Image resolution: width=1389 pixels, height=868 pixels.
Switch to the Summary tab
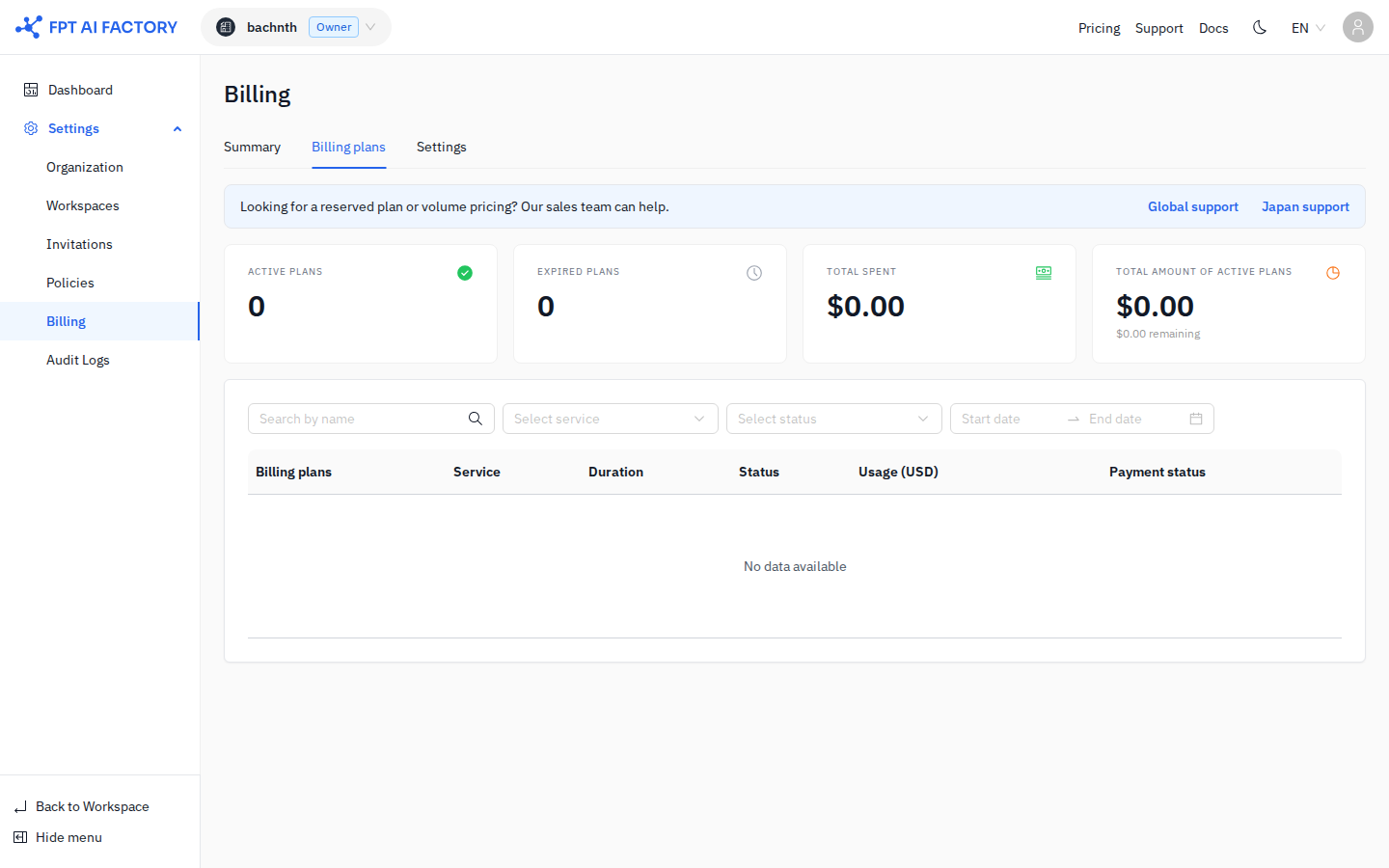(252, 147)
